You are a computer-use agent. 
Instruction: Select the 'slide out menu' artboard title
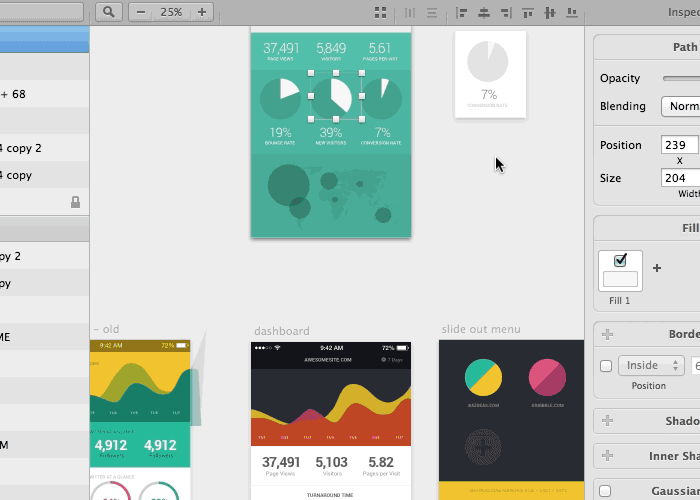(x=481, y=329)
